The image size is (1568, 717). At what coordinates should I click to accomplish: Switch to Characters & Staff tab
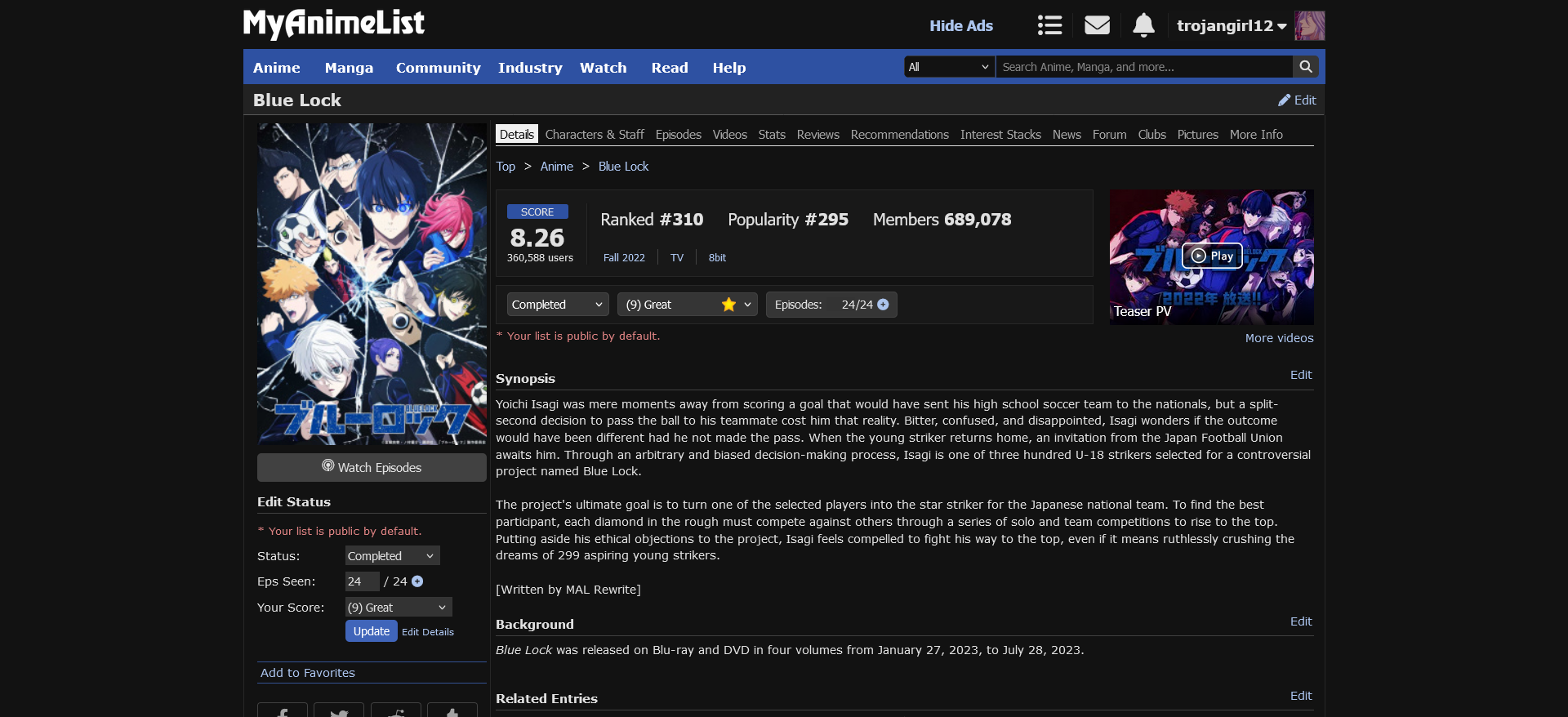(x=594, y=135)
